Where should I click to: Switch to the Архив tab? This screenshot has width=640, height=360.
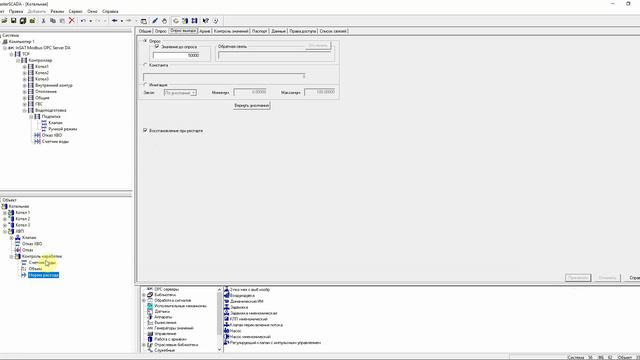(x=204, y=31)
